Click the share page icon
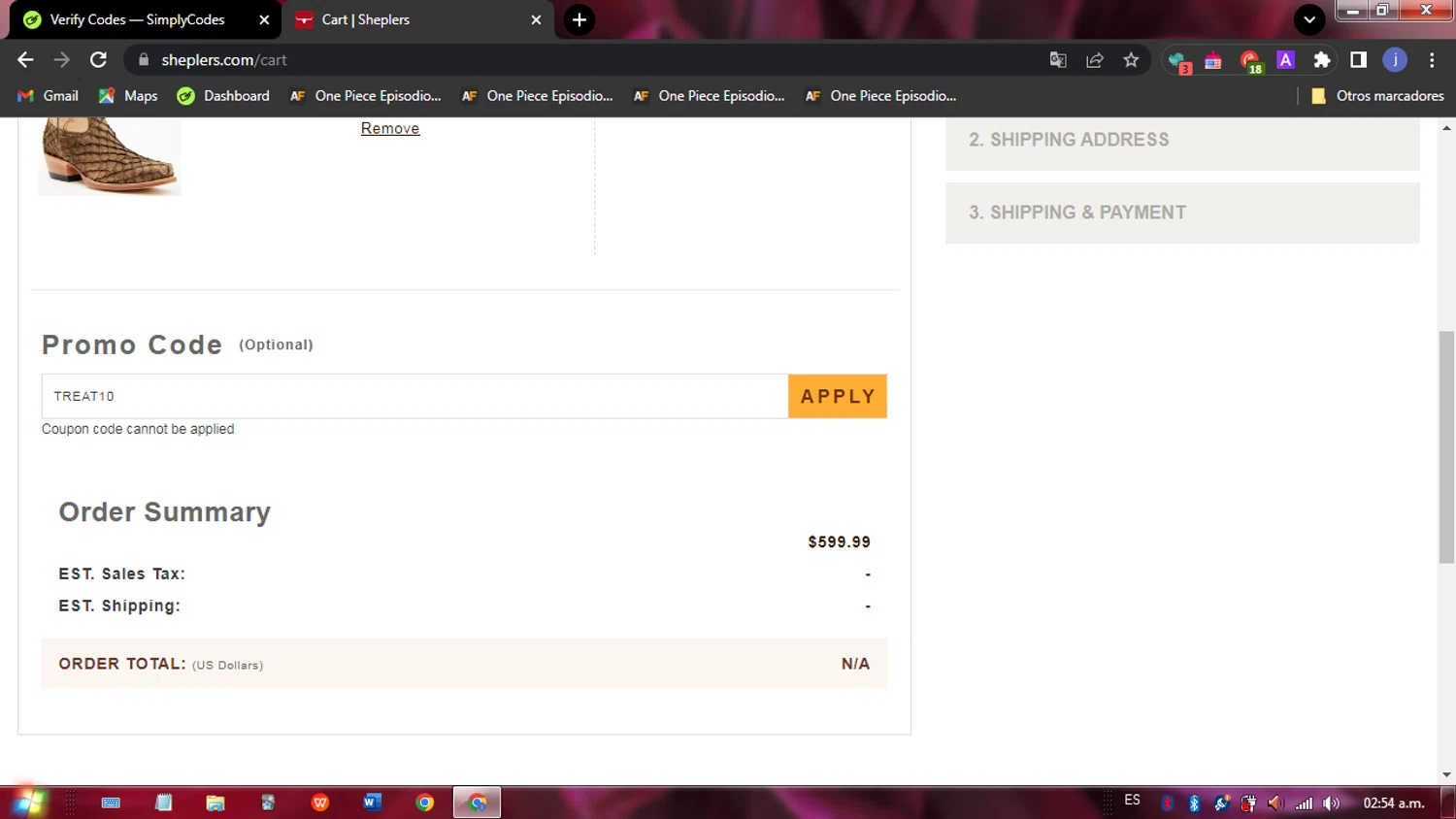 click(x=1095, y=60)
